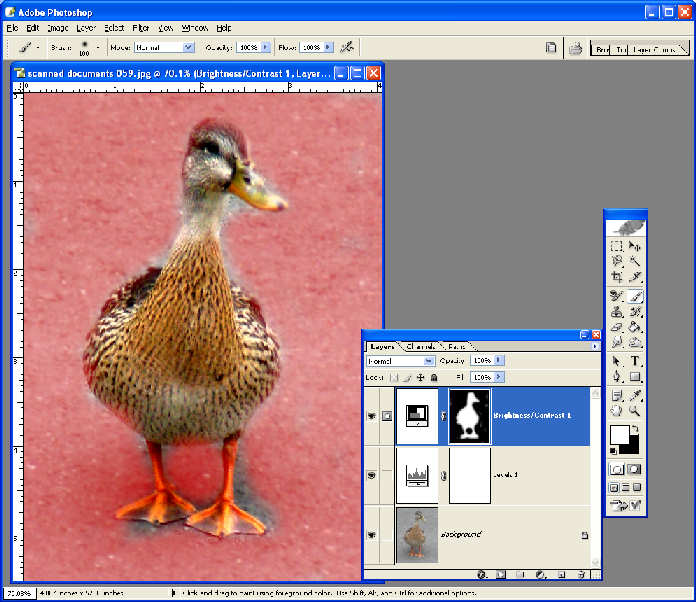This screenshot has height=602, width=696.
Task: Click the delete layer trash icon
Action: coord(581,575)
